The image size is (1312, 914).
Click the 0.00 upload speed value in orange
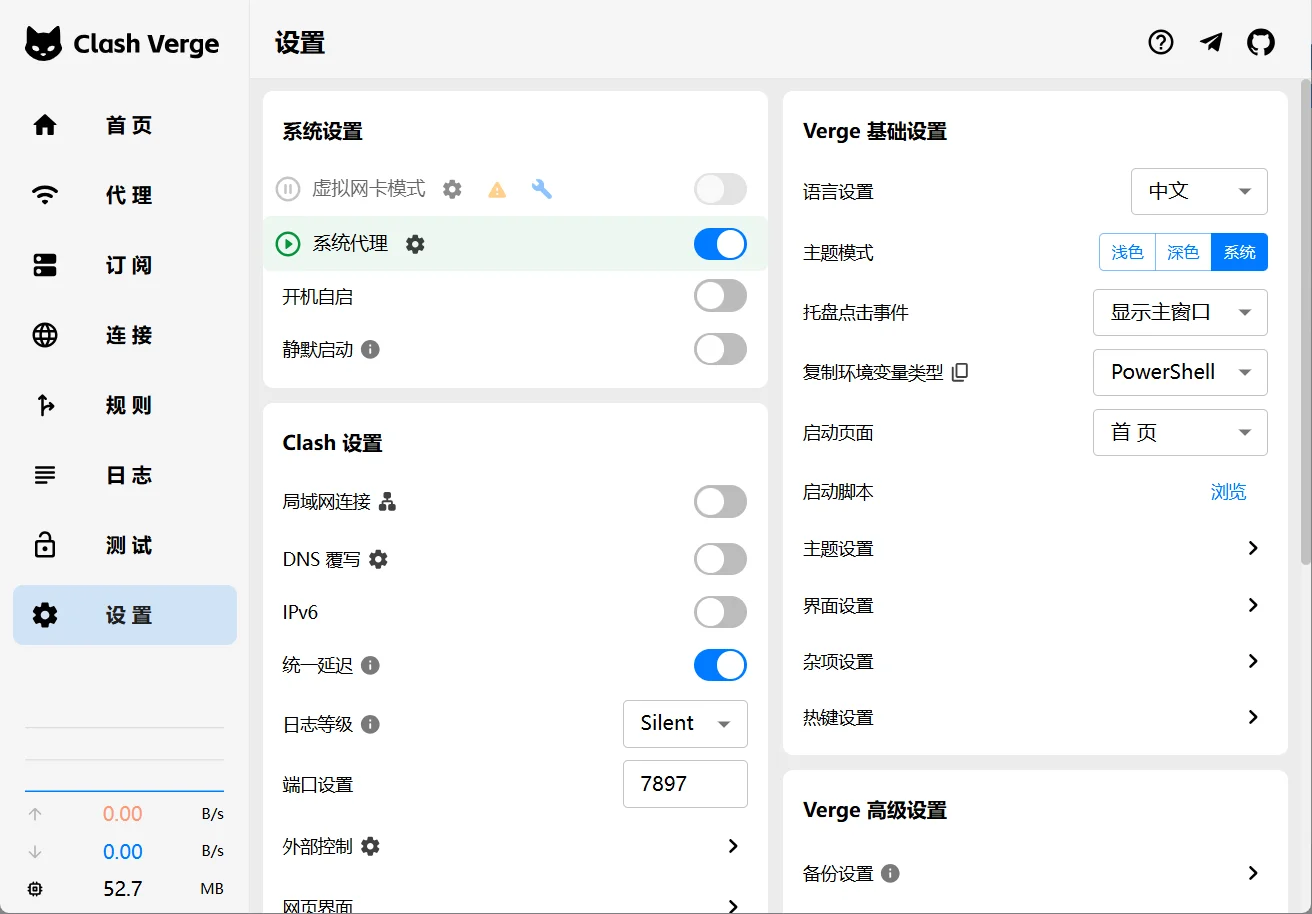point(123,814)
